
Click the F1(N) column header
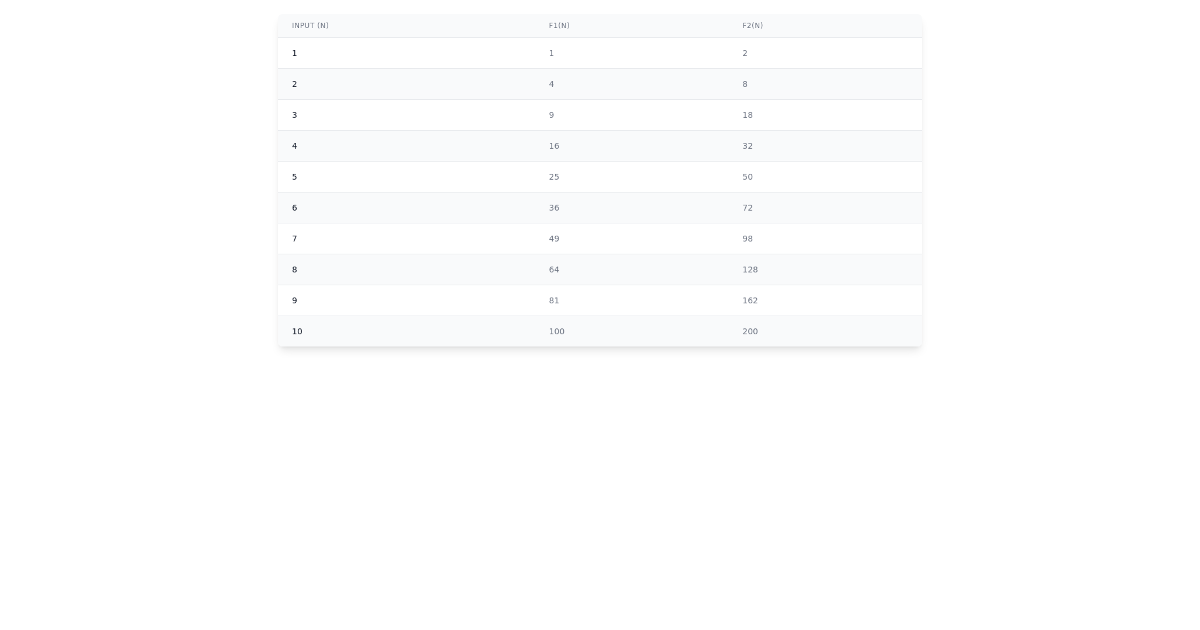tap(557, 26)
